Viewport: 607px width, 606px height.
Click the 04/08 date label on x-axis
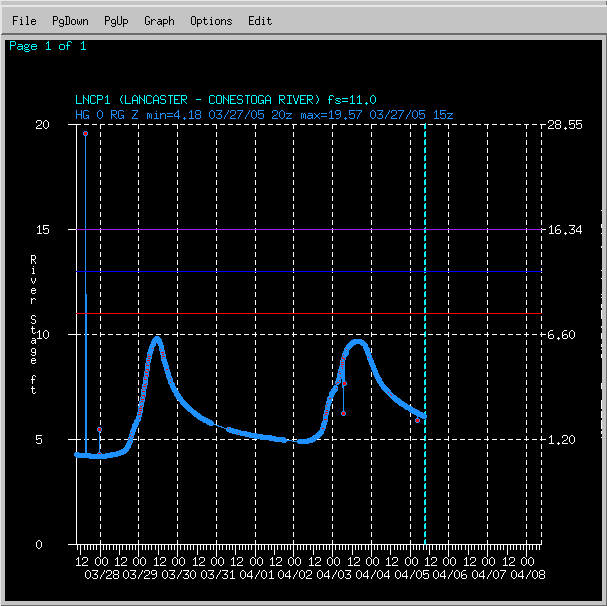click(x=528, y=575)
